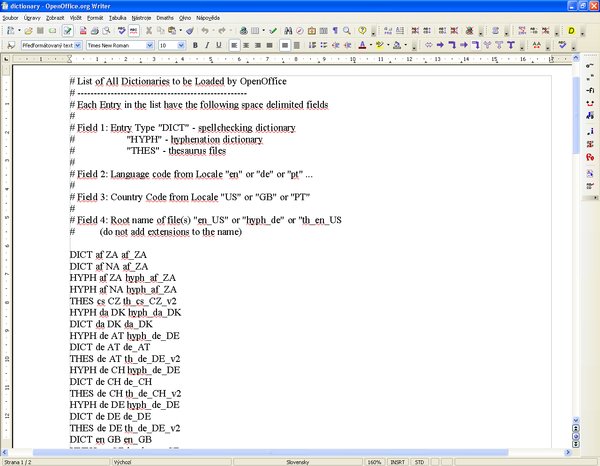Open the highlighting color dropdown arrow
Image resolution: width=600 pixels, height=466 pixels.
pyautogui.click(x=388, y=45)
